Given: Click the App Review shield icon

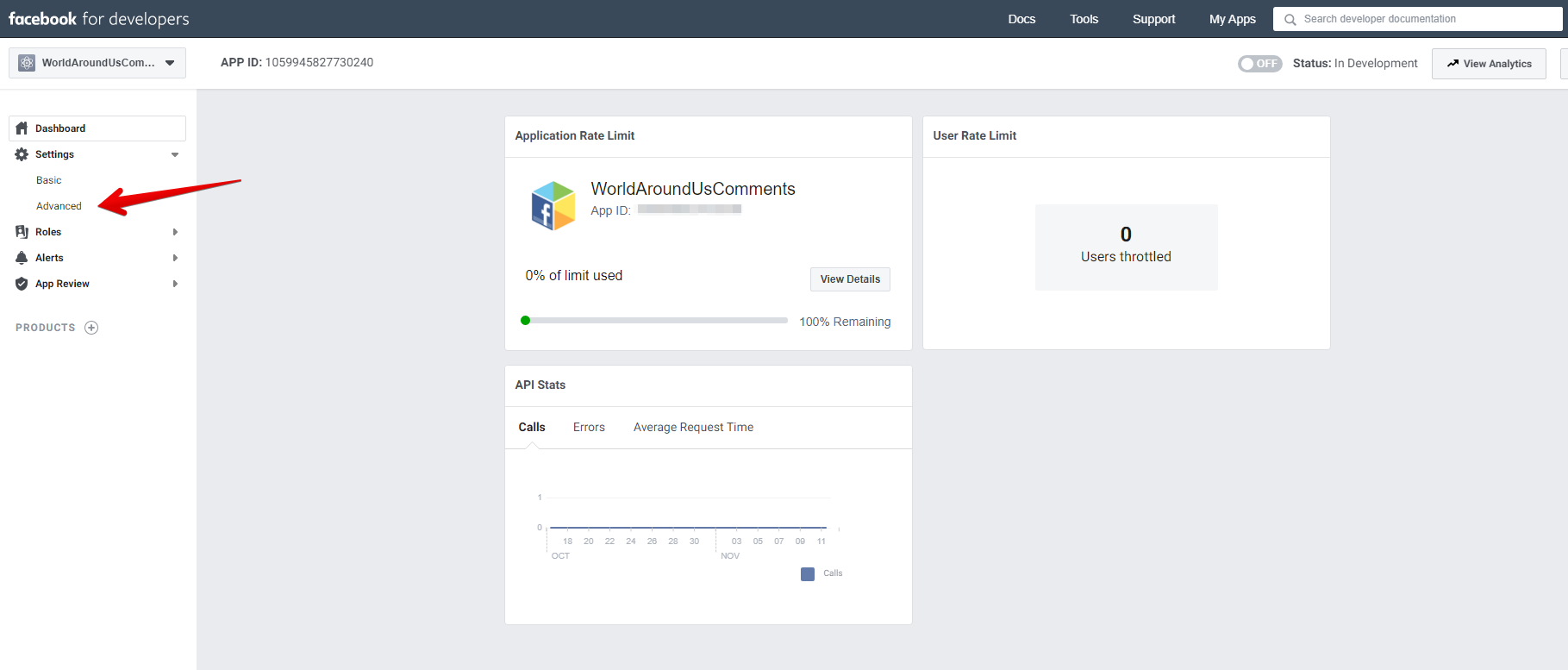Looking at the screenshot, I should [x=22, y=284].
